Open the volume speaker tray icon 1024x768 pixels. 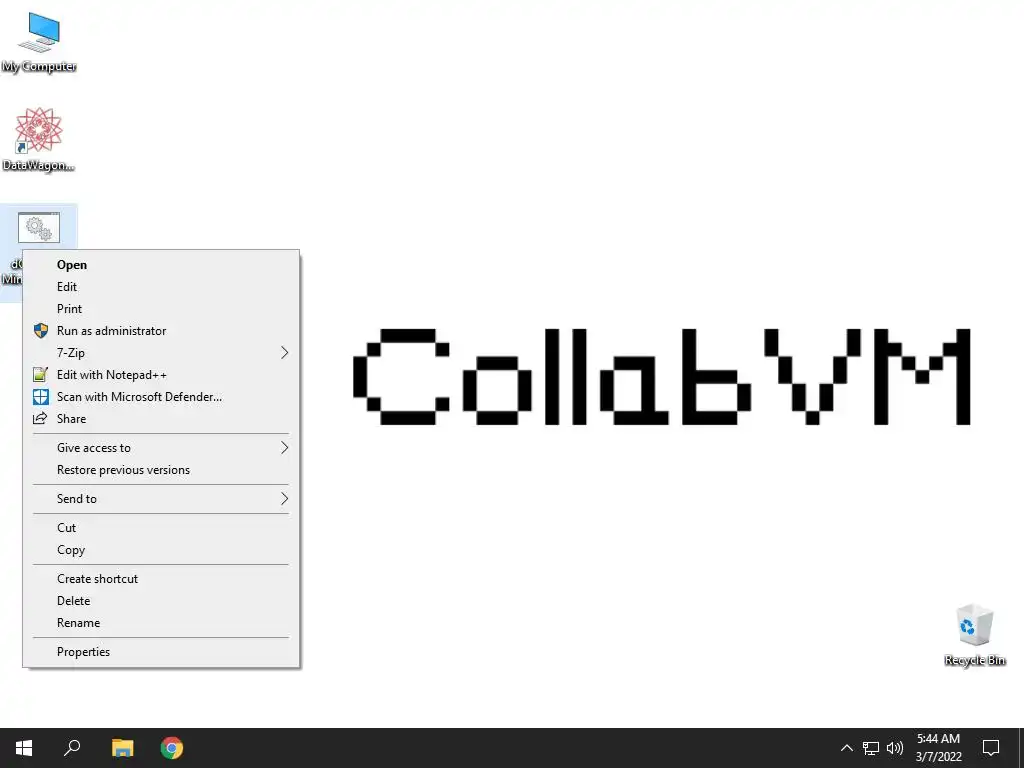tap(895, 748)
